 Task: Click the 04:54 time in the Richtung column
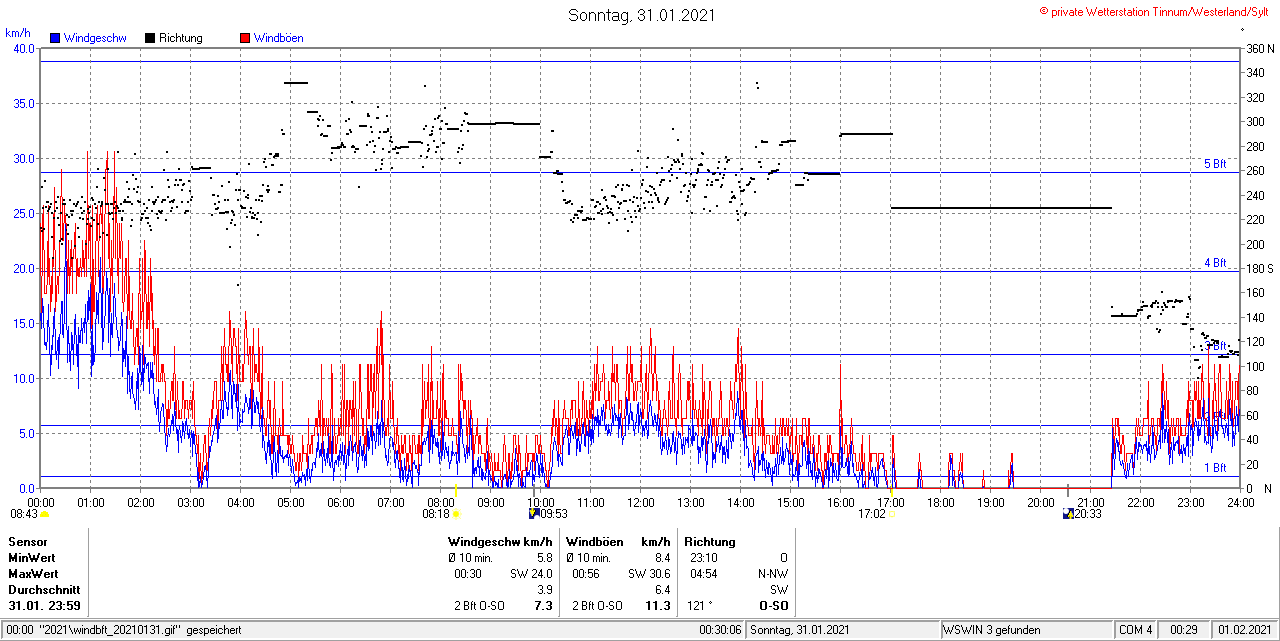pos(703,574)
